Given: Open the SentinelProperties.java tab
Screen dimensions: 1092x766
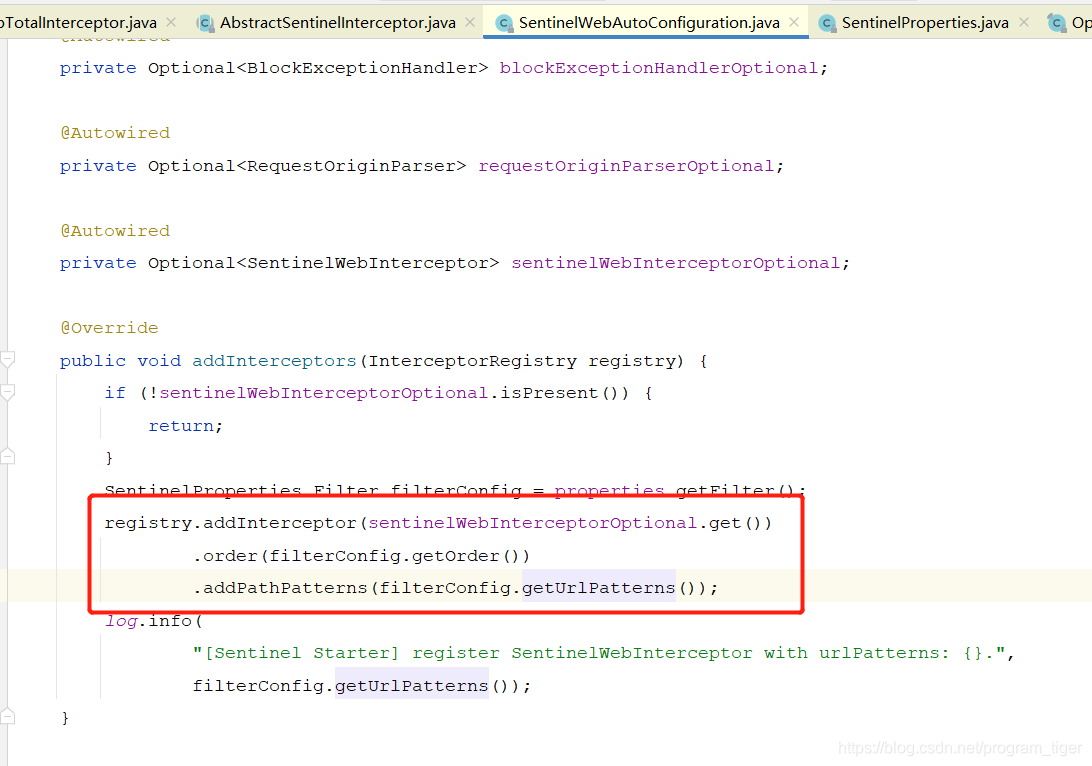Looking at the screenshot, I should pos(925,23).
